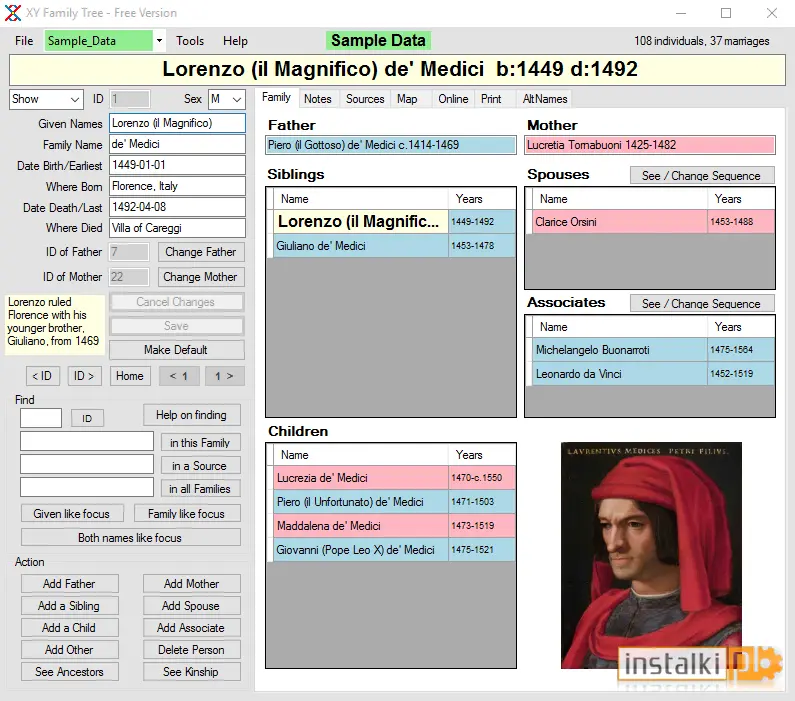795x701 pixels.
Task: Switch to the AltNames tab
Action: tap(545, 99)
